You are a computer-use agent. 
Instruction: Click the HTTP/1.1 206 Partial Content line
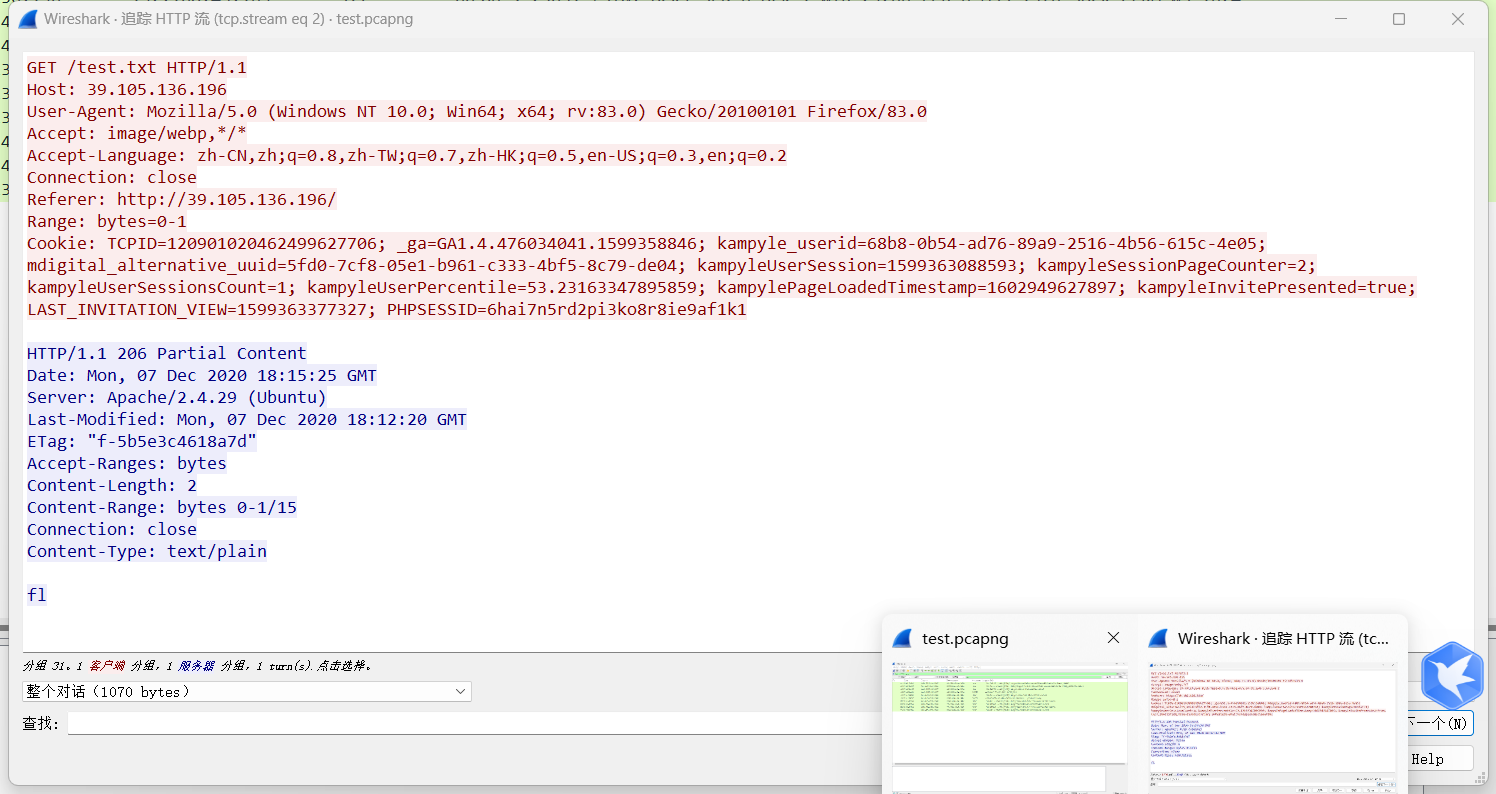[165, 353]
